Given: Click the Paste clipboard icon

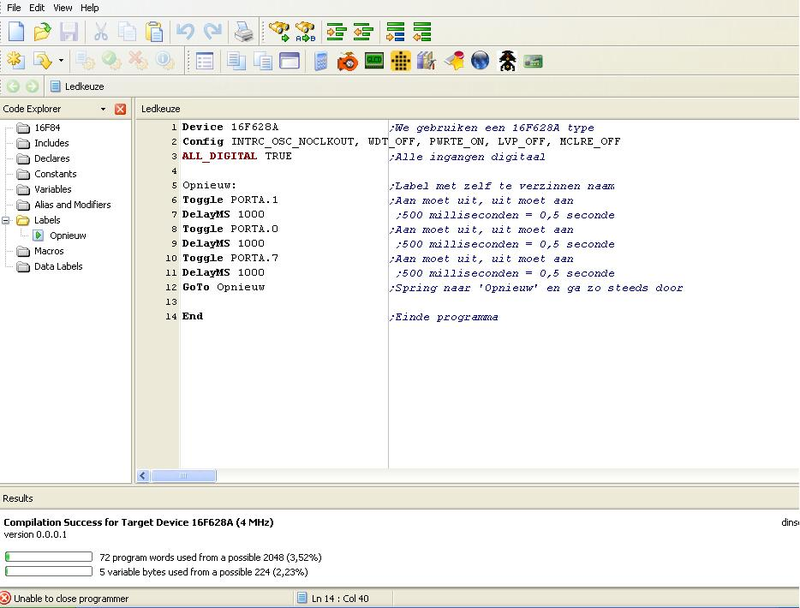Looking at the screenshot, I should (154, 33).
